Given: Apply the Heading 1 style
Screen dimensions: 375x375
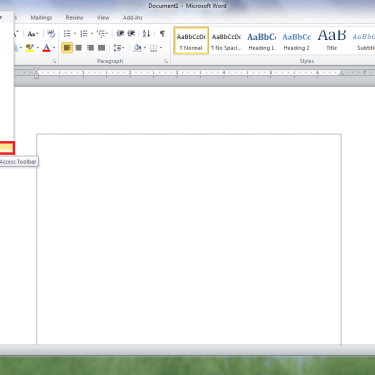Looking at the screenshot, I should (x=261, y=41).
